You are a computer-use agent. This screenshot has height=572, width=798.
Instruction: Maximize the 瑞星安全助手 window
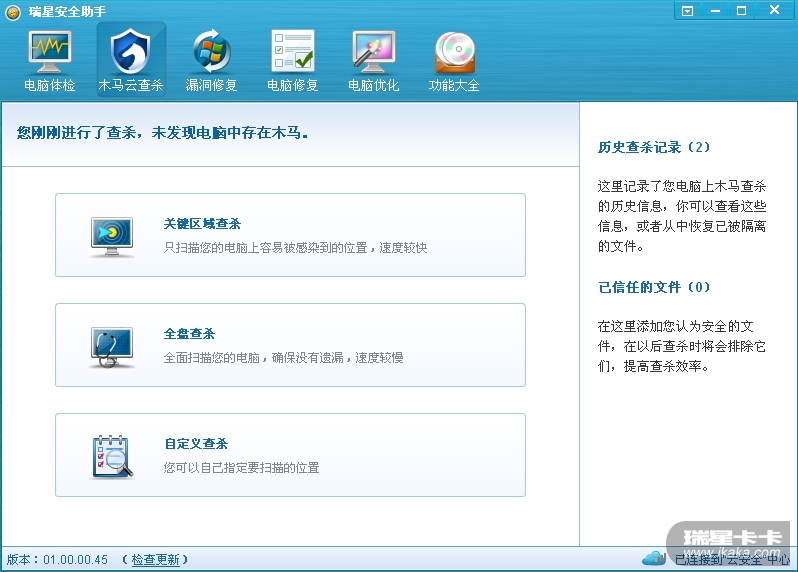click(x=742, y=11)
